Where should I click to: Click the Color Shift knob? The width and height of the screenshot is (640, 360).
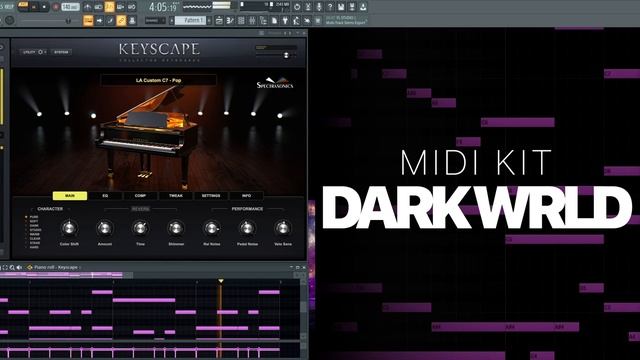(x=69, y=228)
